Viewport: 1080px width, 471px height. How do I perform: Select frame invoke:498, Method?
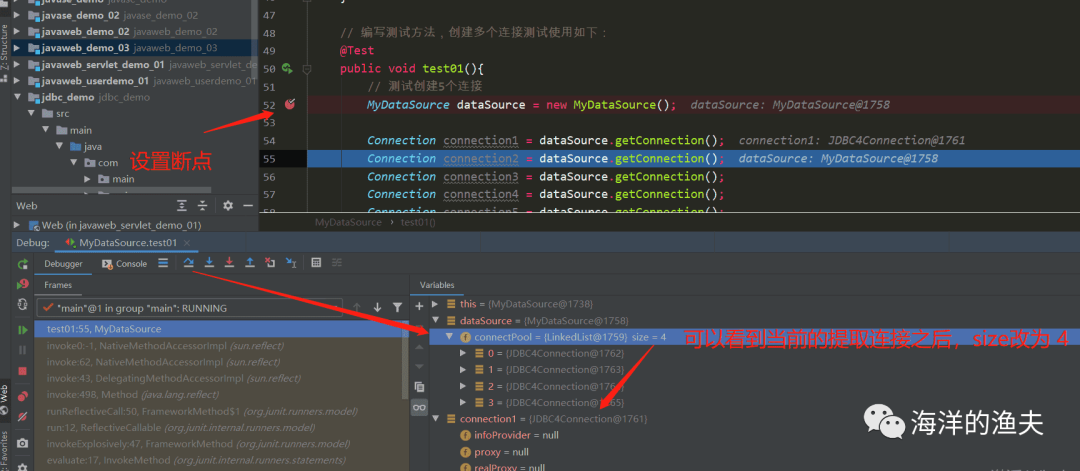(x=220, y=395)
